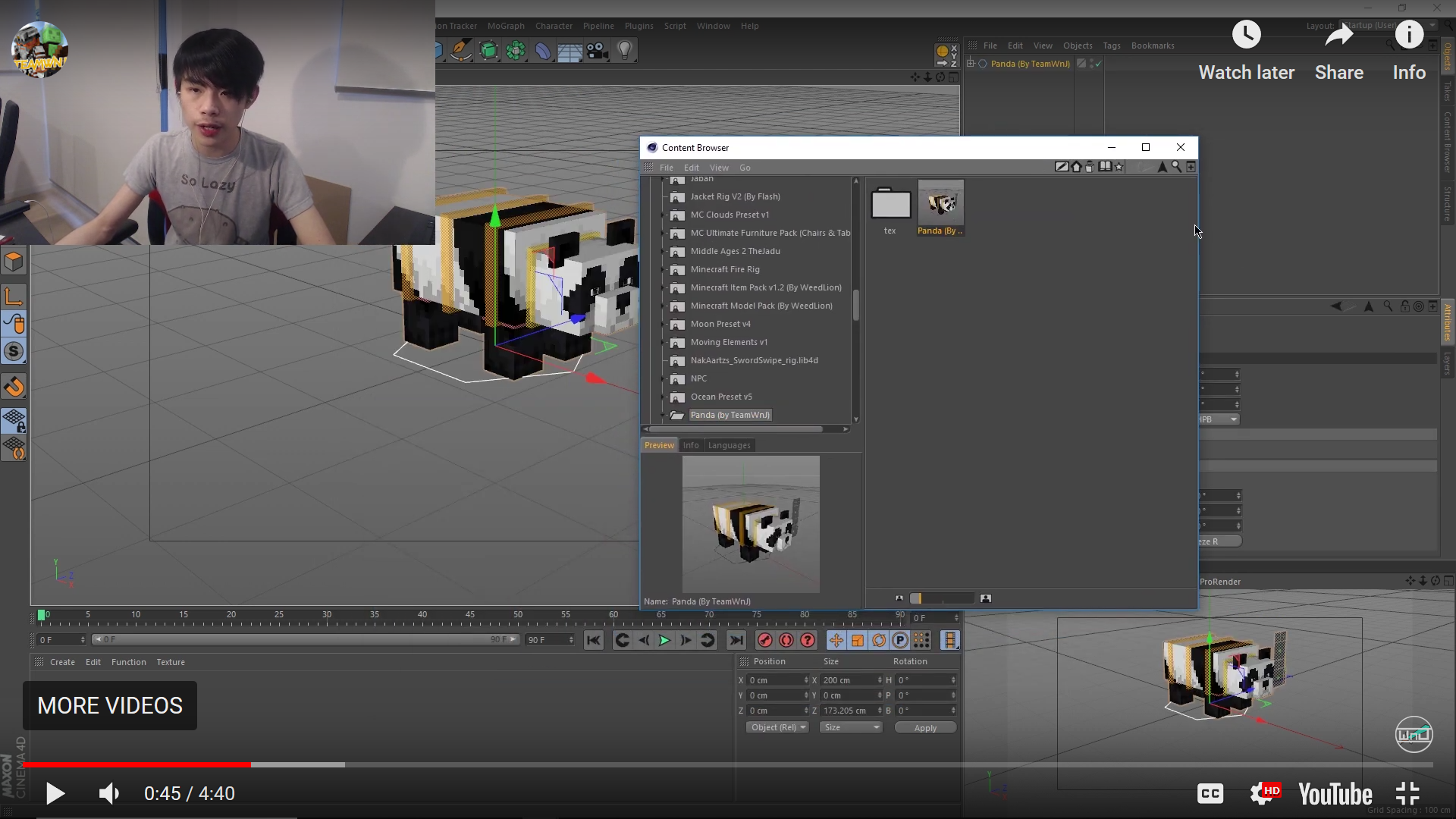
Task: Switch to the Languages tab
Action: 729,445
